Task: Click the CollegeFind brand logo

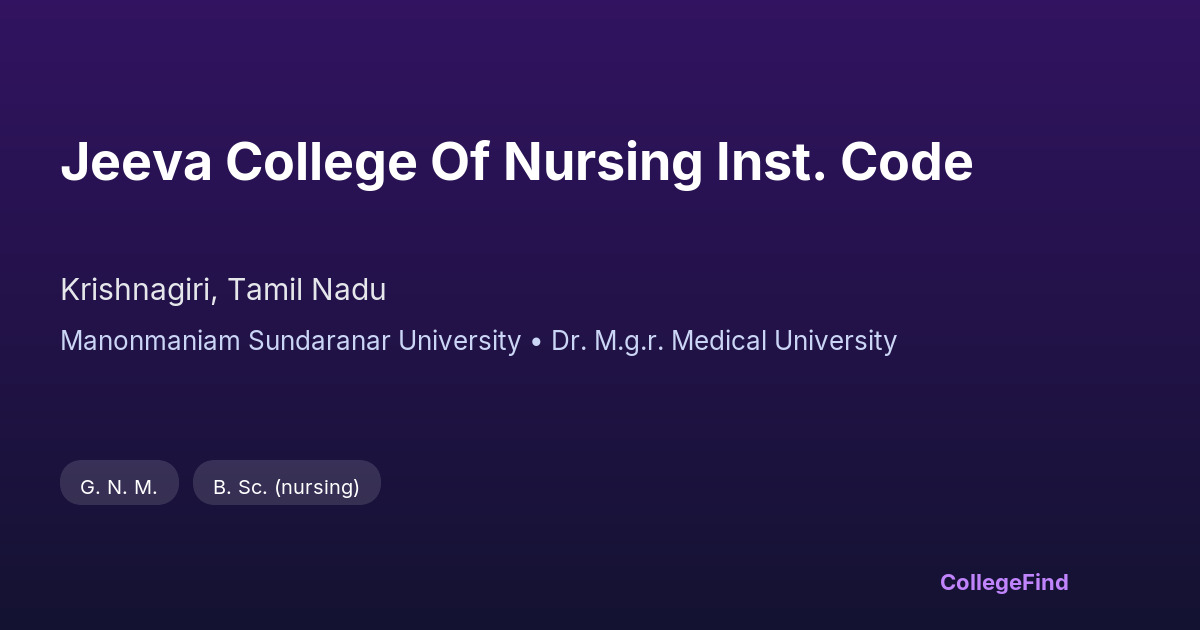Action: tap(1003, 582)
